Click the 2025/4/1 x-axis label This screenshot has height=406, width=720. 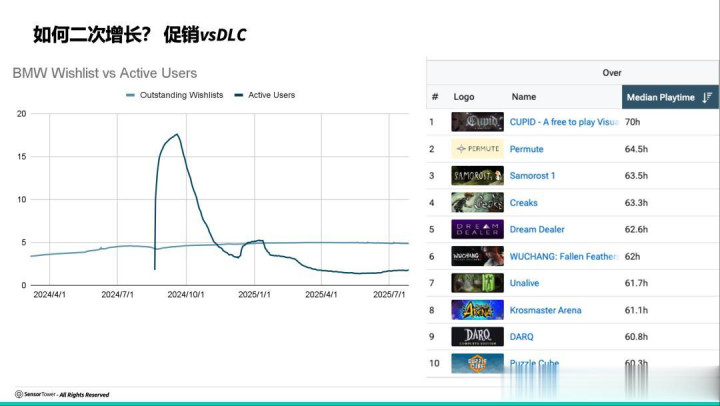[x=321, y=294]
